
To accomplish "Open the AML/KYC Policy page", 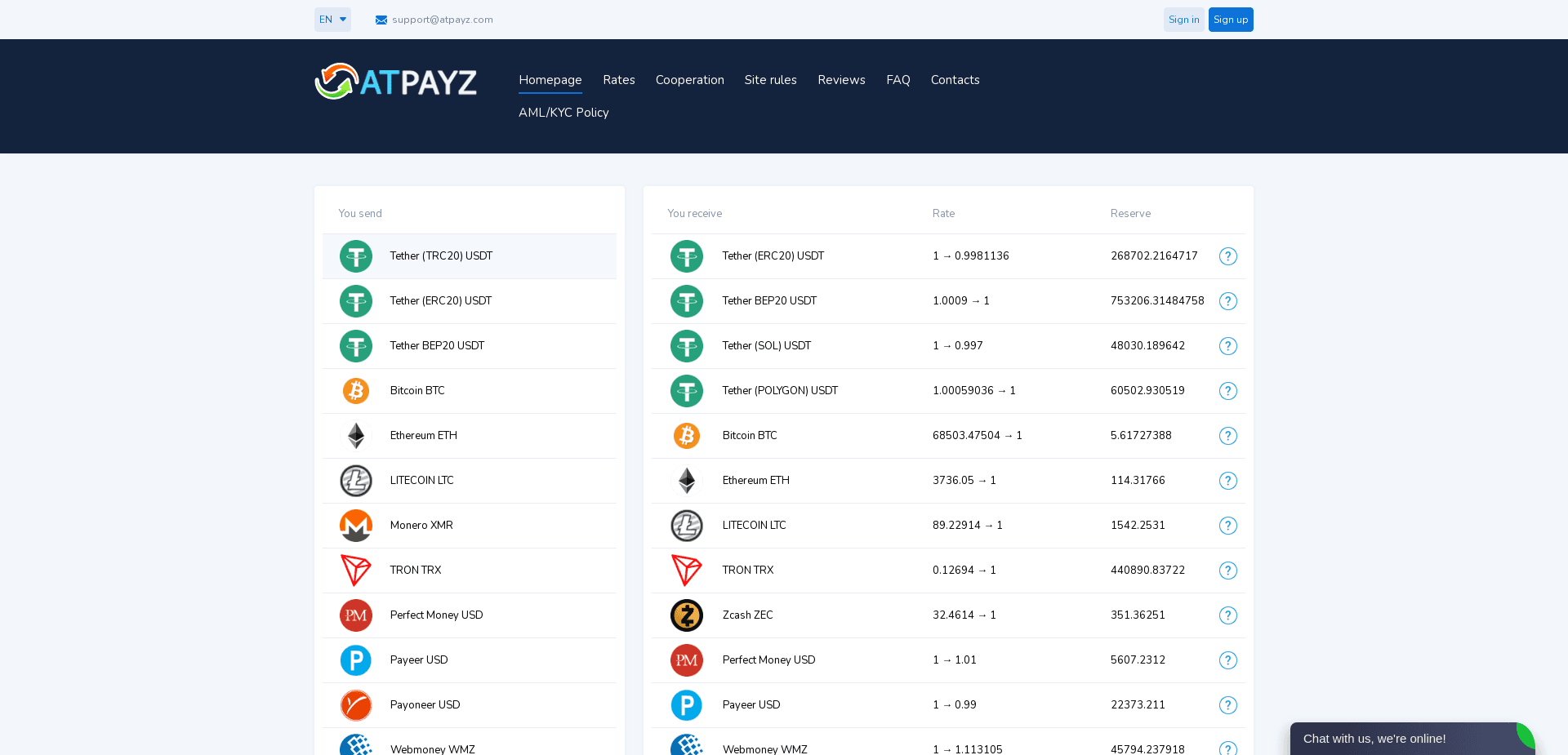I will (x=563, y=113).
